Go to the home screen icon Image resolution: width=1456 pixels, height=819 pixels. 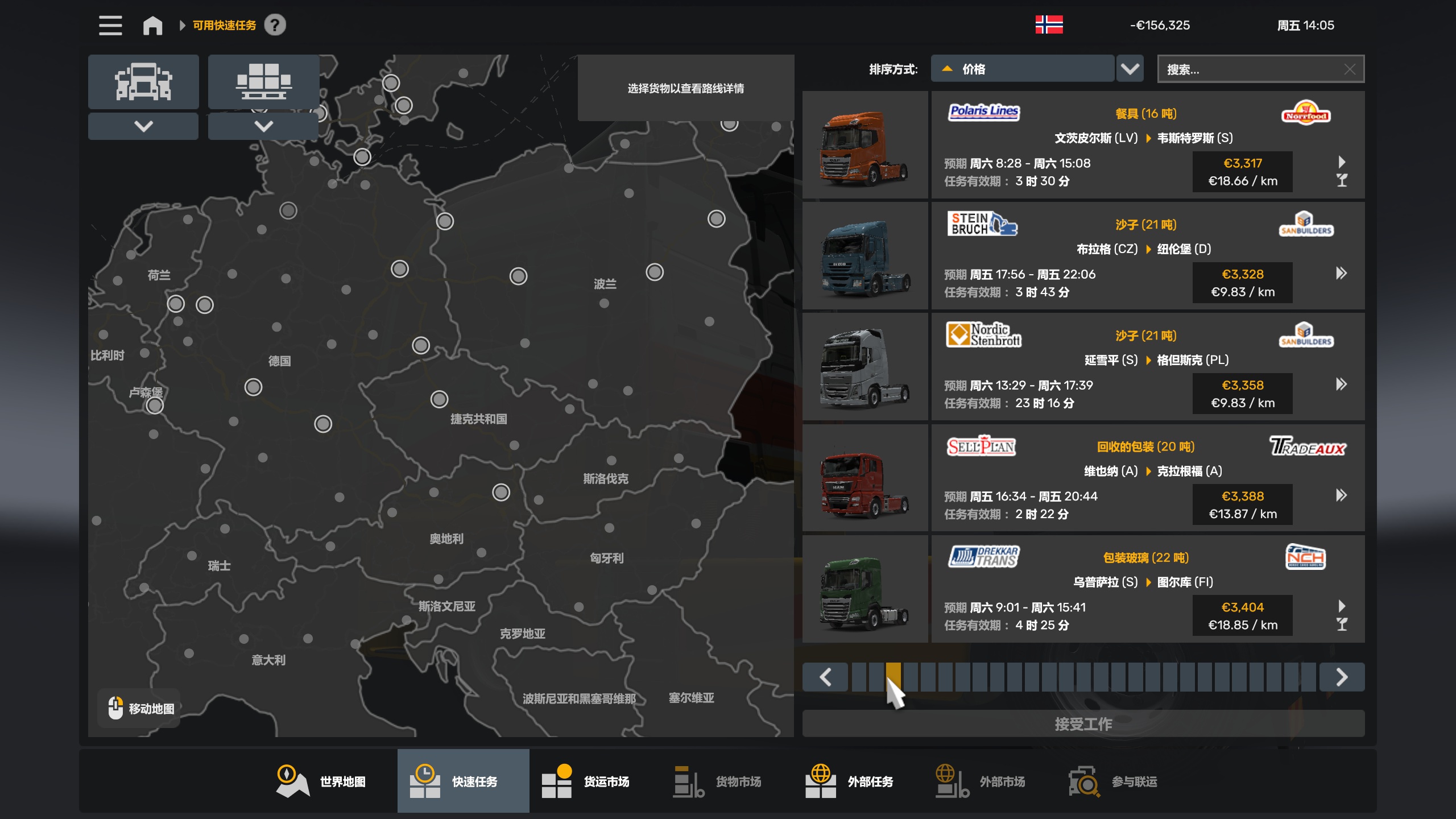[x=152, y=26]
